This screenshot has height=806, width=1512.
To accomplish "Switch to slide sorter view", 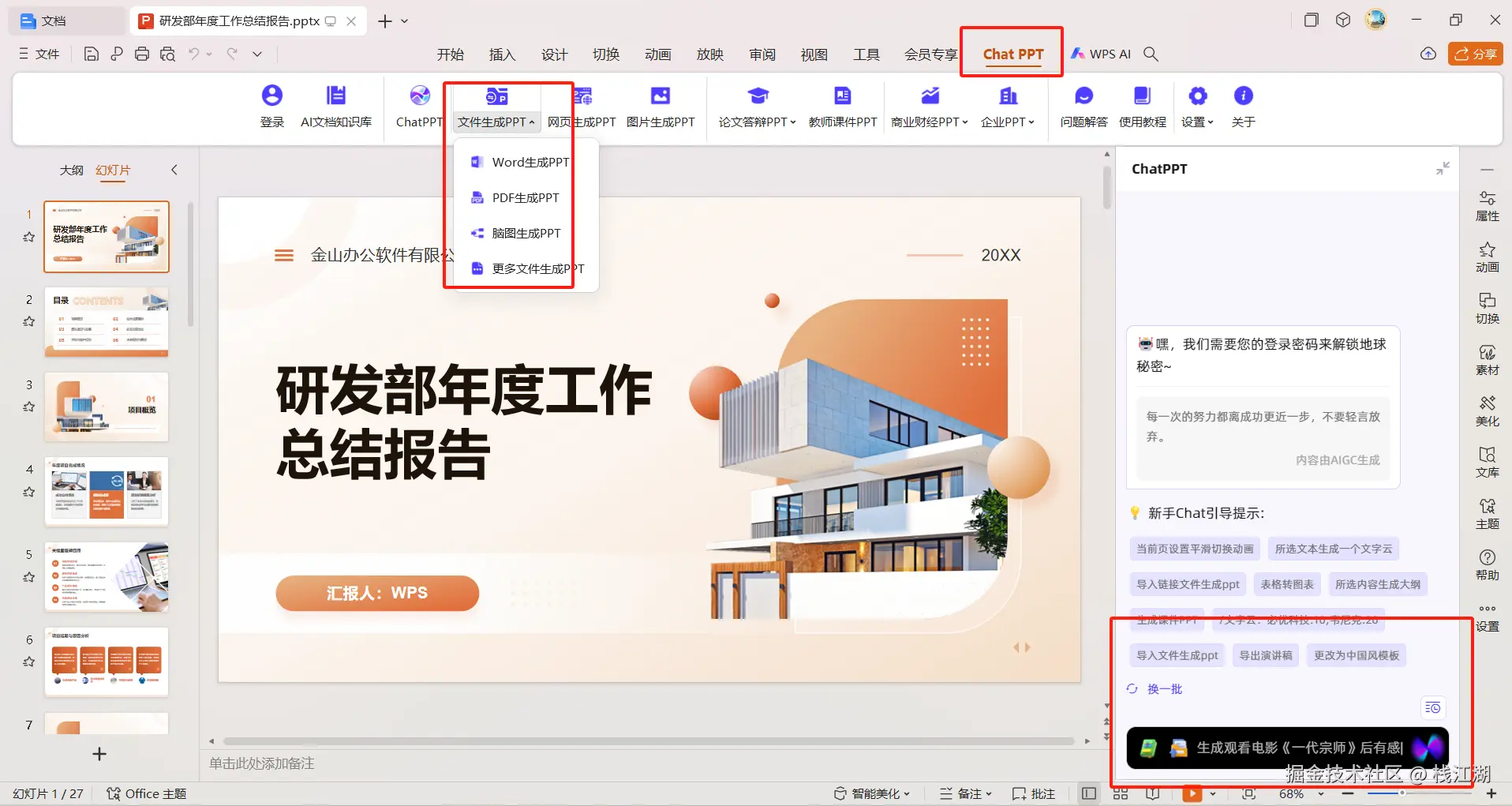I will tap(1121, 793).
